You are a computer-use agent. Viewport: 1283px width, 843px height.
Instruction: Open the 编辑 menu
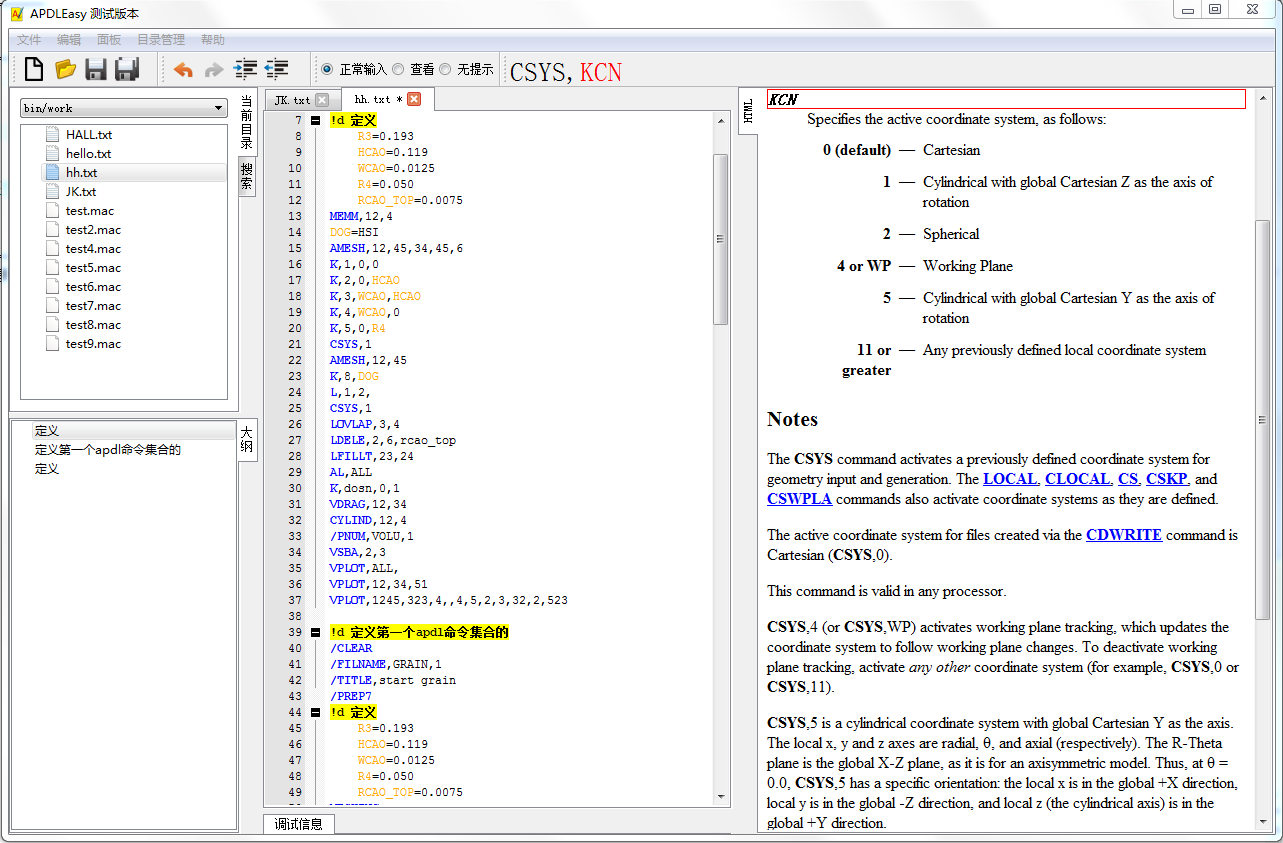point(69,40)
